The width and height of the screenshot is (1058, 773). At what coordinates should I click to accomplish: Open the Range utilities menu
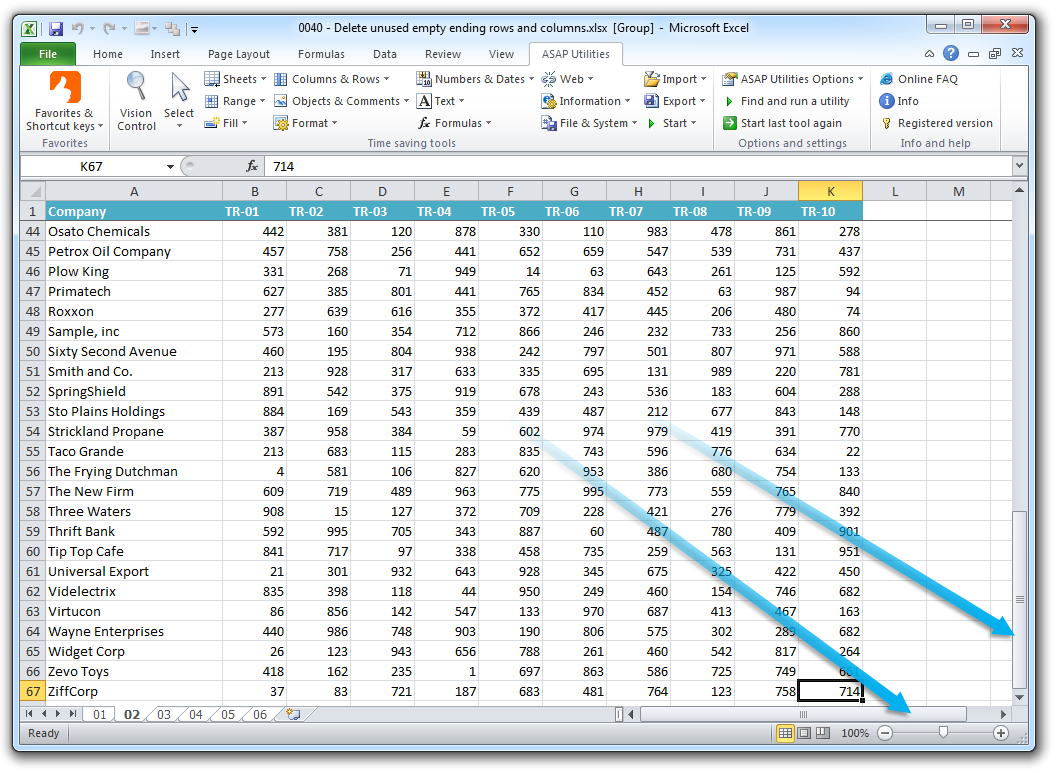235,101
